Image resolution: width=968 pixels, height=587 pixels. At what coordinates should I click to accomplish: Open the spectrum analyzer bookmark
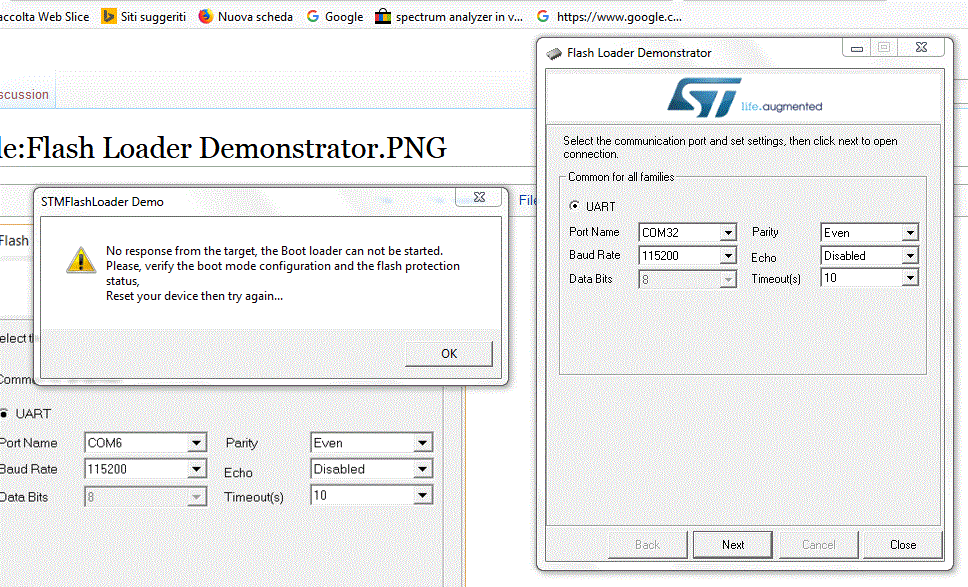(x=449, y=16)
